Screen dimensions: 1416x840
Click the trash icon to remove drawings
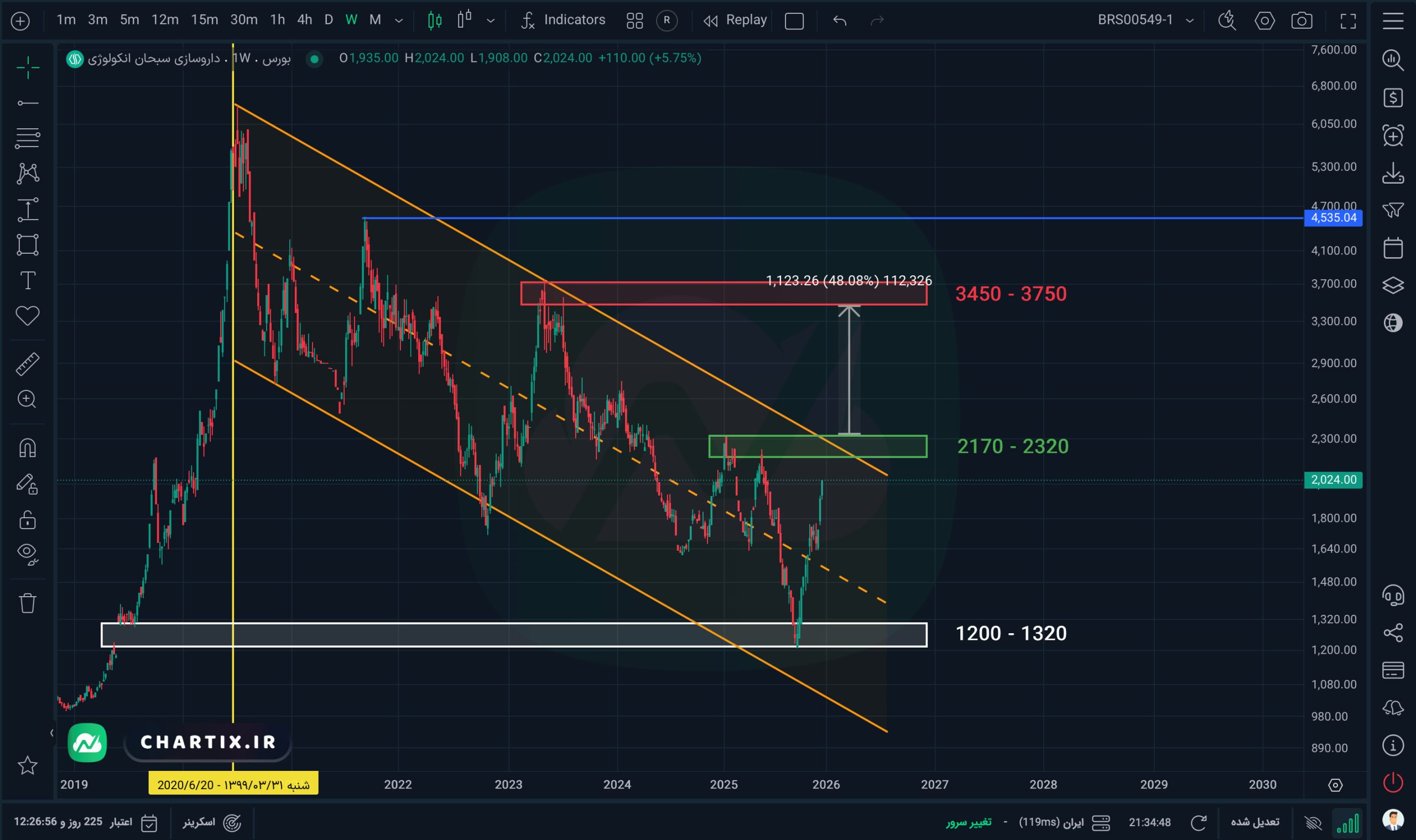pyautogui.click(x=27, y=603)
